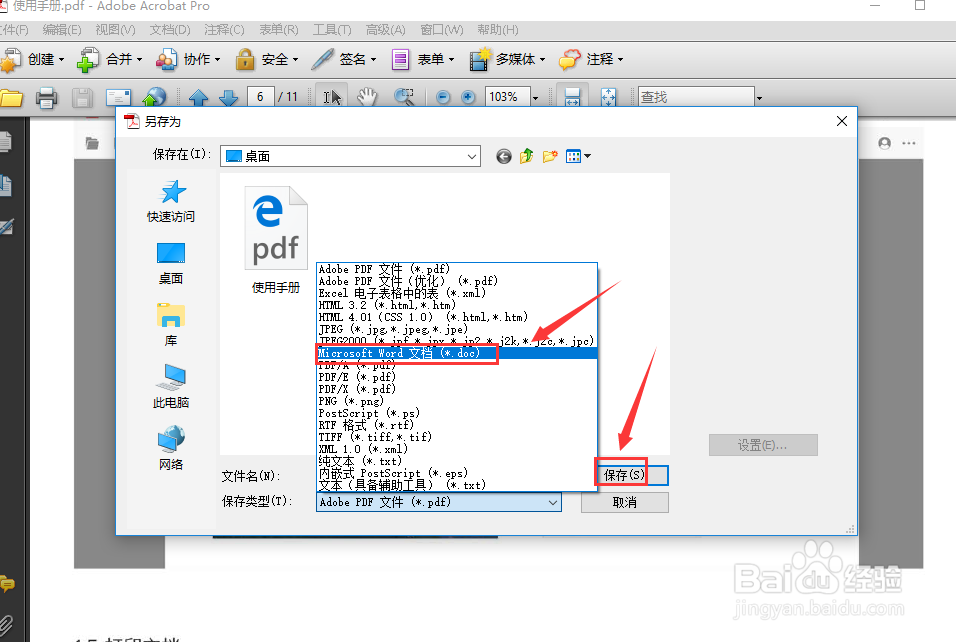
Task: Click the save disk icon in toolbar
Action: point(82,98)
